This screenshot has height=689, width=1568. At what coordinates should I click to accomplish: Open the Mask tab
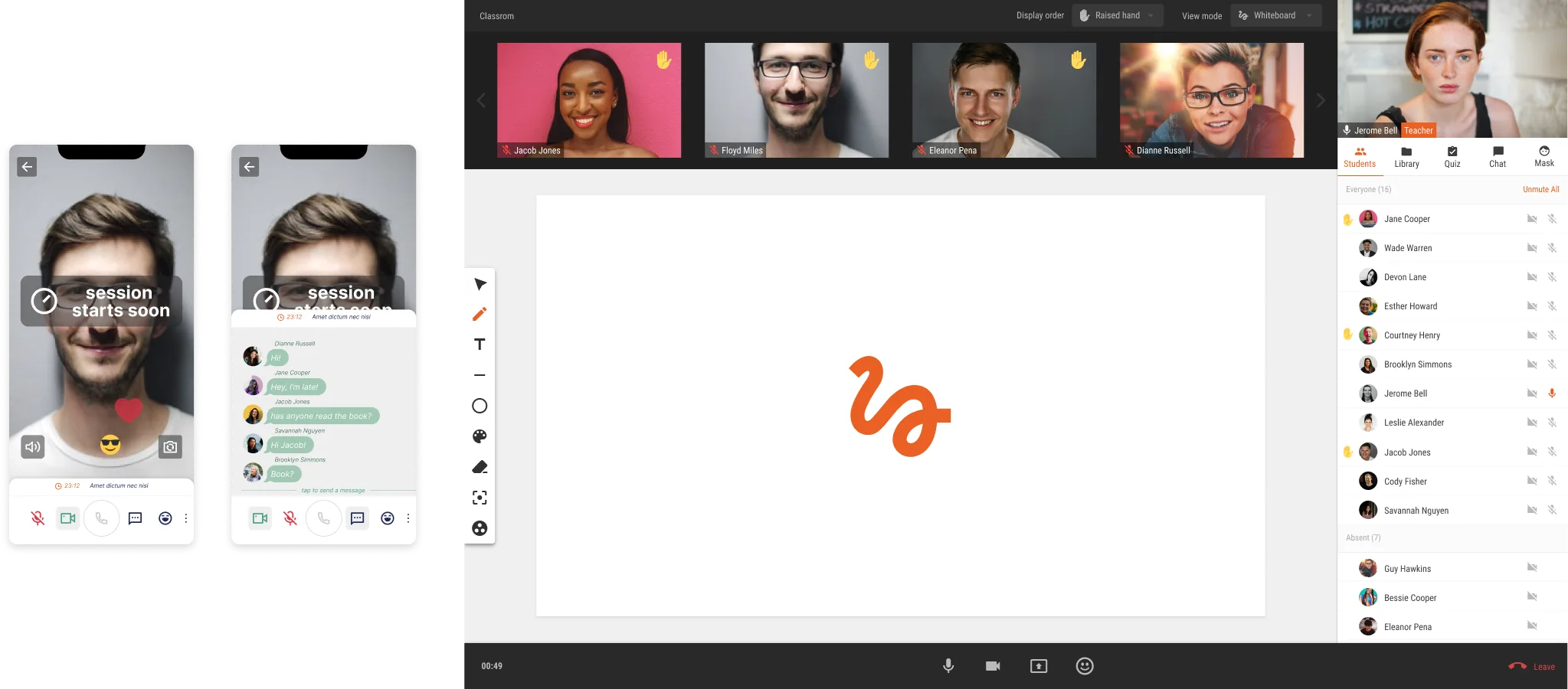[x=1544, y=157]
